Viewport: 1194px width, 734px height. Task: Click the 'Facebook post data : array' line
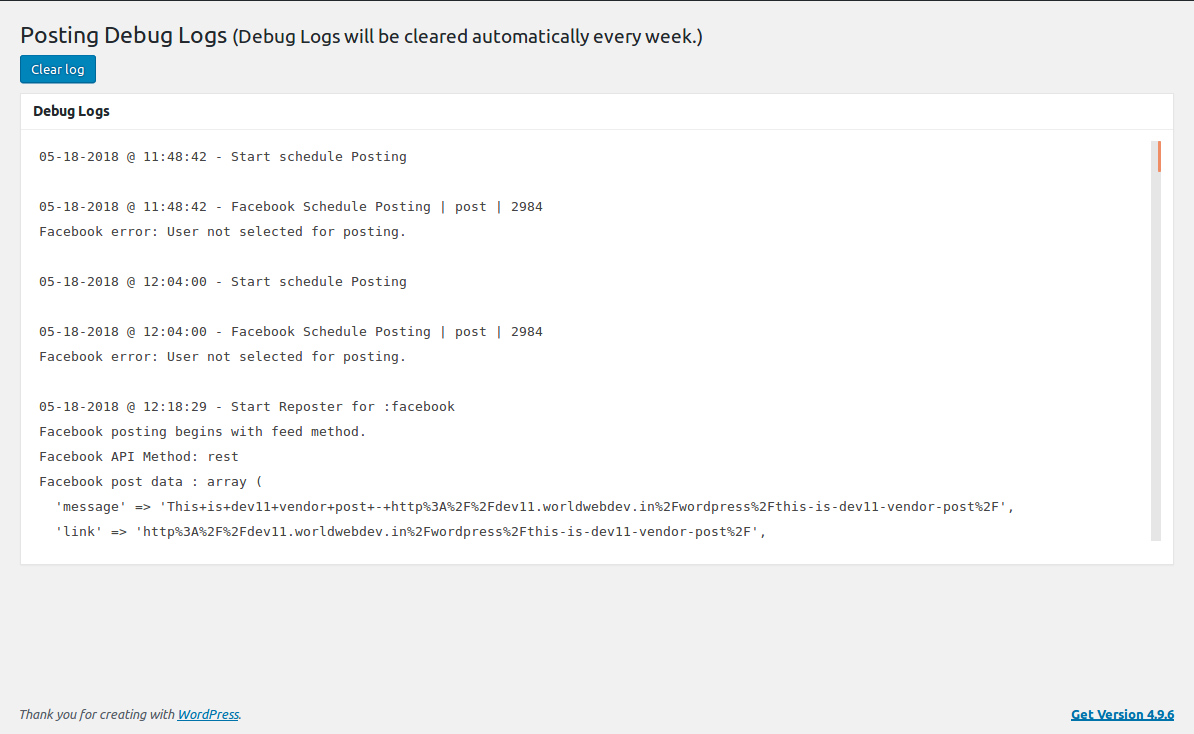coord(151,482)
